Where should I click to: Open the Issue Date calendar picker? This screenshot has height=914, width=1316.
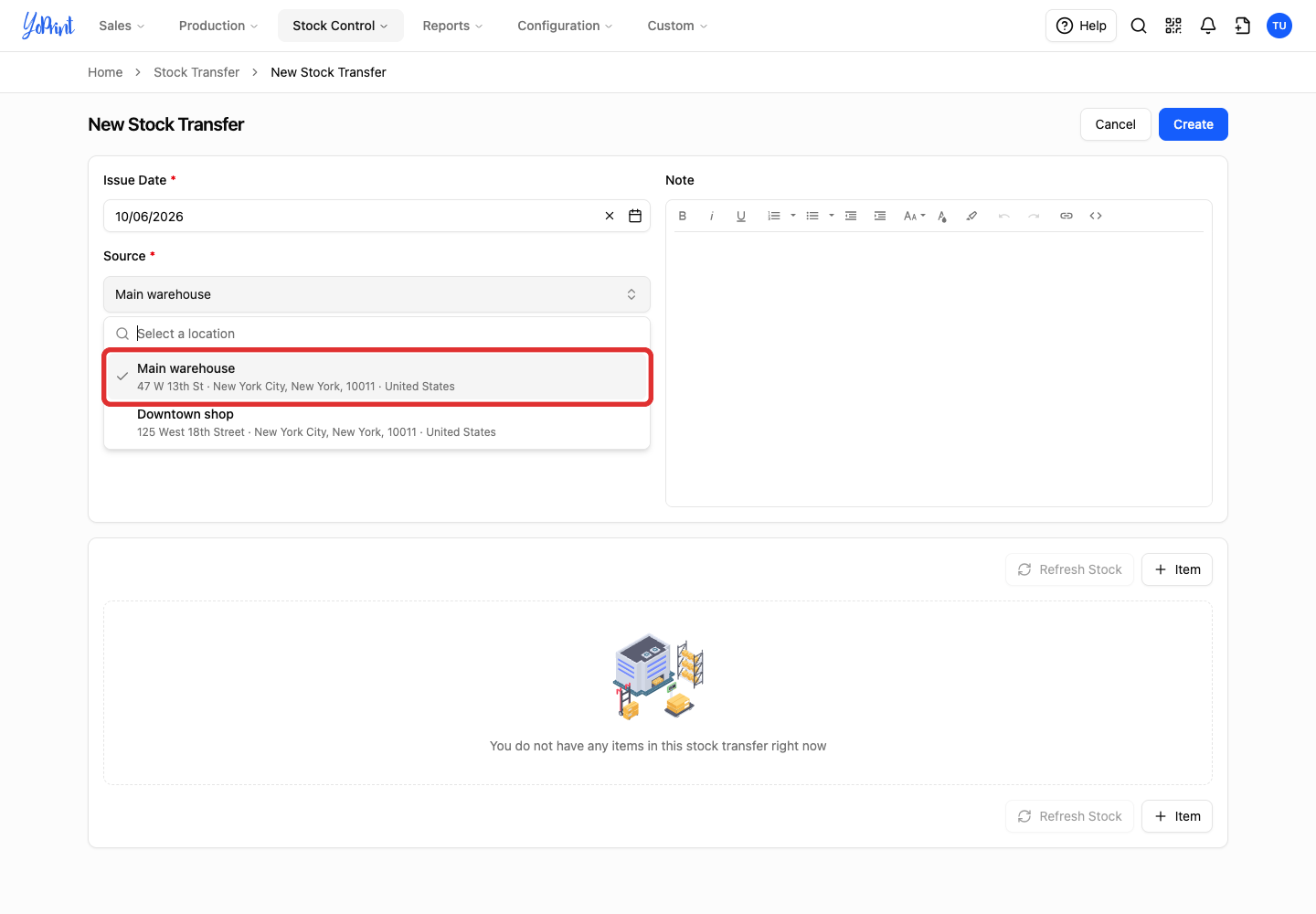pos(635,216)
